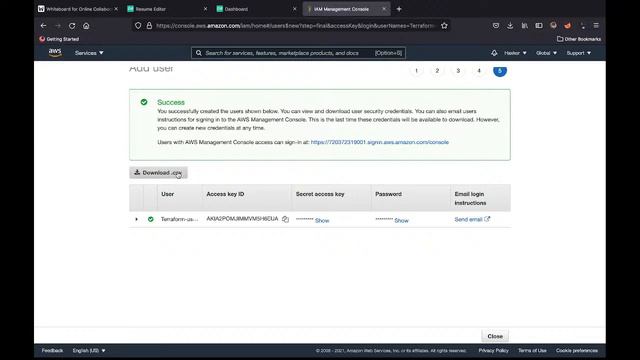Expand the Terraform user row details
Image resolution: width=640 pixels, height=360 pixels.
tap(136, 219)
